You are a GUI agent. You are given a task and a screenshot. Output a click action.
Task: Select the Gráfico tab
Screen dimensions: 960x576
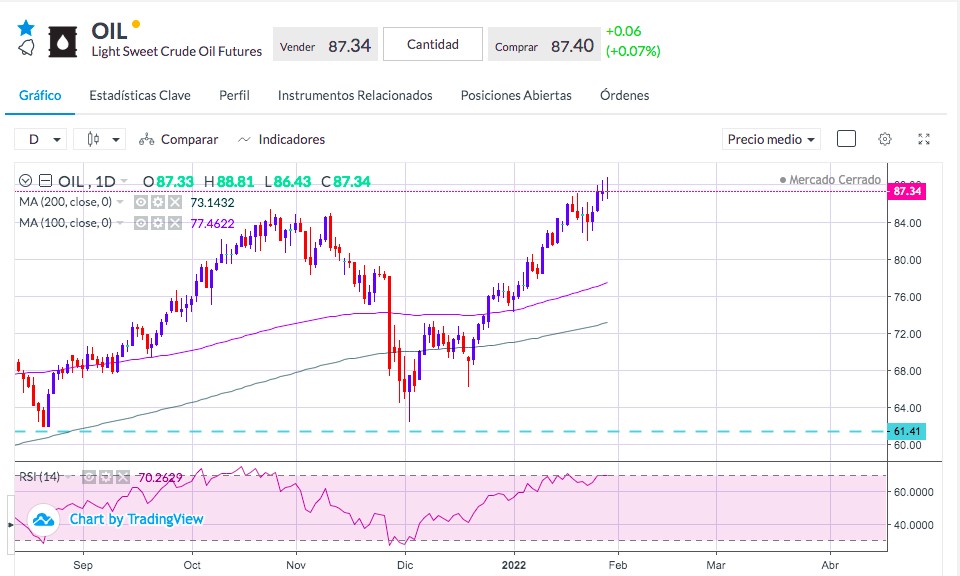pos(40,95)
